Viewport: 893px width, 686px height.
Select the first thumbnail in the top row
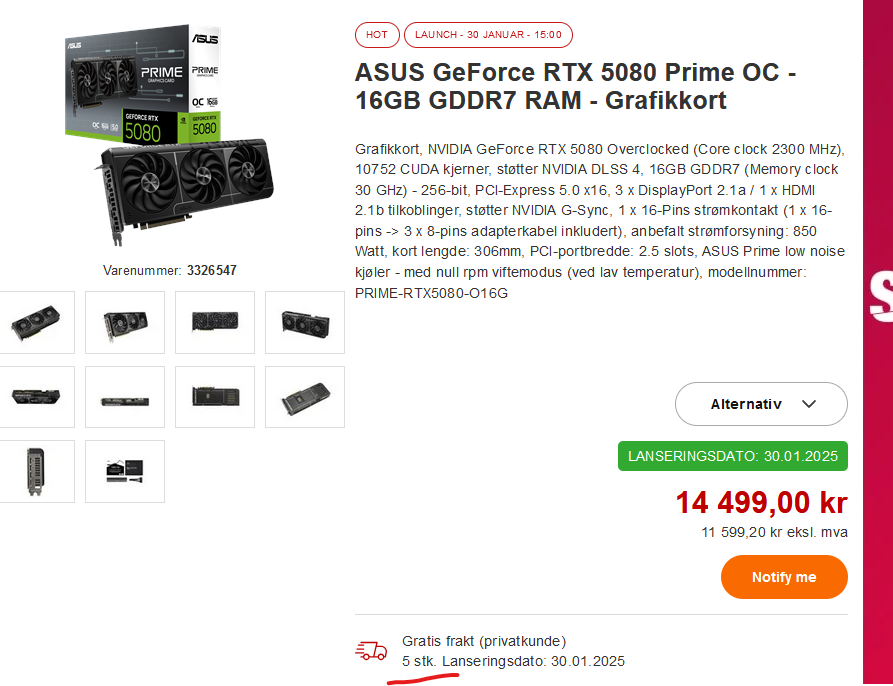(x=36, y=323)
